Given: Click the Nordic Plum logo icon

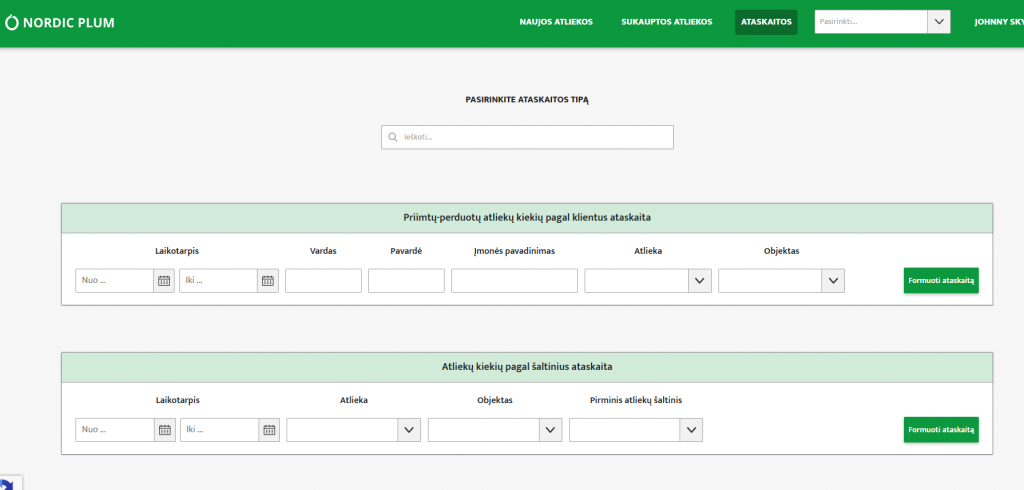Looking at the screenshot, I should tap(12, 22).
